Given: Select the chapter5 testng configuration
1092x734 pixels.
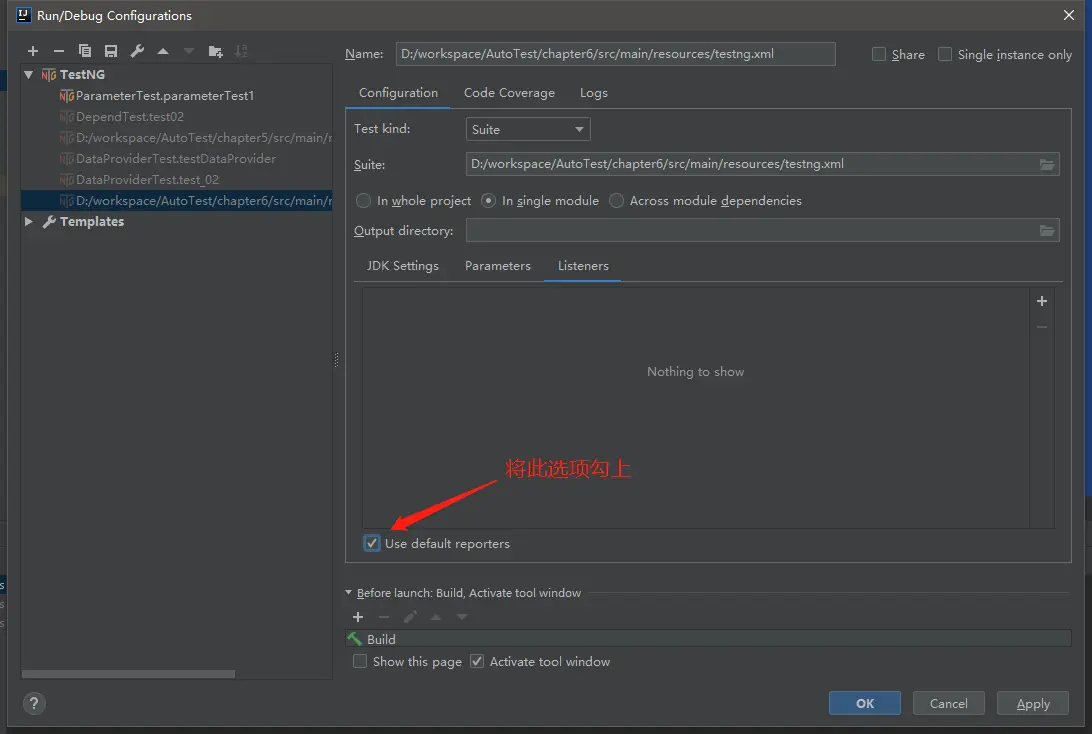Looking at the screenshot, I should [195, 138].
